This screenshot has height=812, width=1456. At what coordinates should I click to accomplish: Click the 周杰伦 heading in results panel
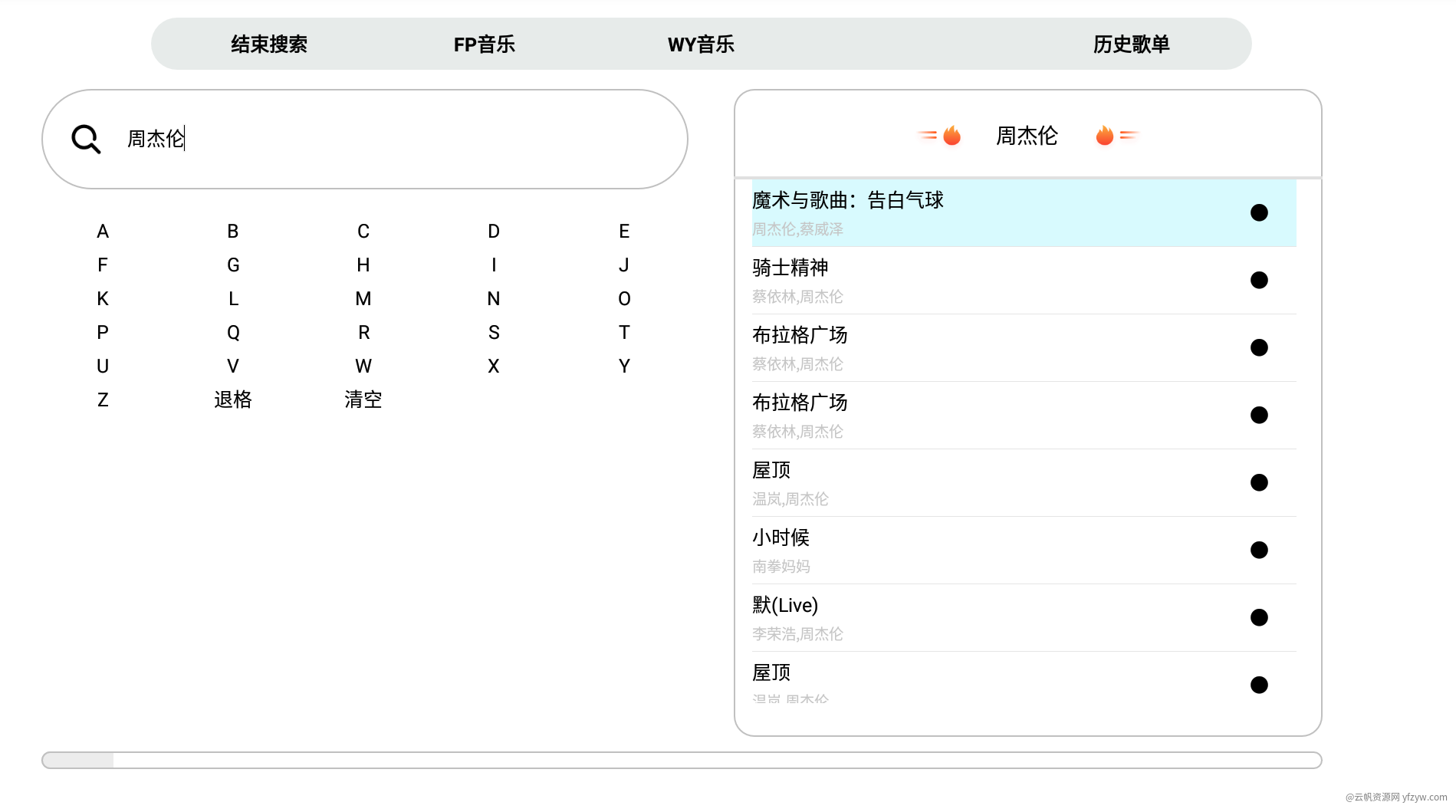pyautogui.click(x=1027, y=136)
